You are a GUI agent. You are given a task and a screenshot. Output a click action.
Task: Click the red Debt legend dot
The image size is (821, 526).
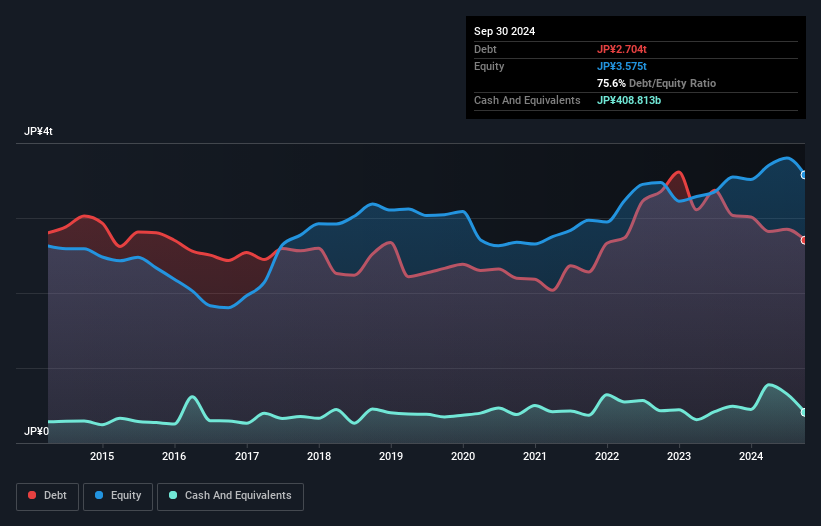pyautogui.click(x=32, y=495)
